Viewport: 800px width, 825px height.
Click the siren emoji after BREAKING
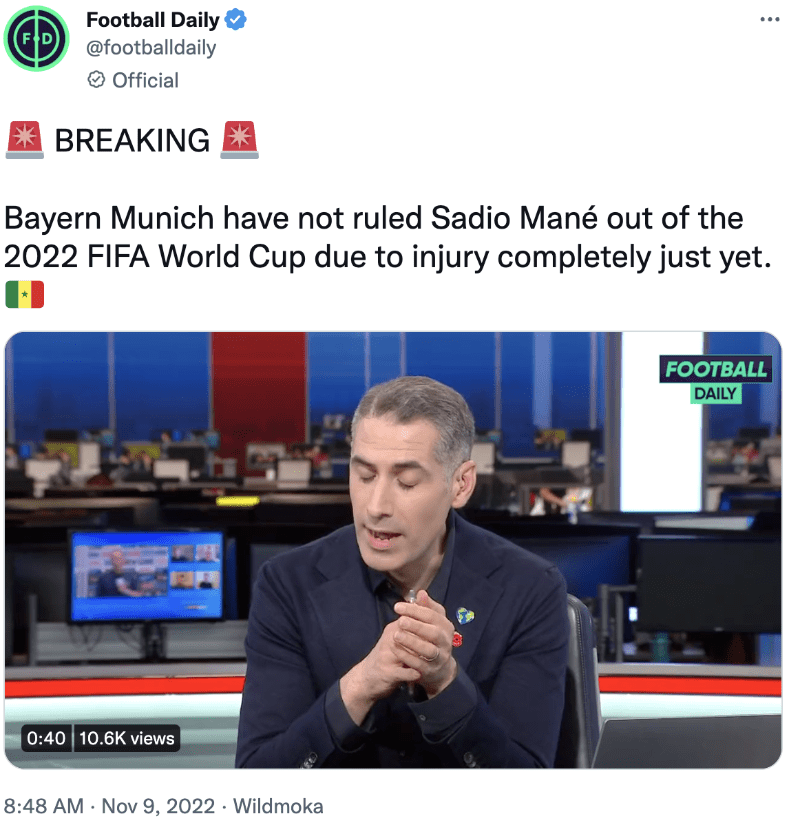(x=239, y=140)
